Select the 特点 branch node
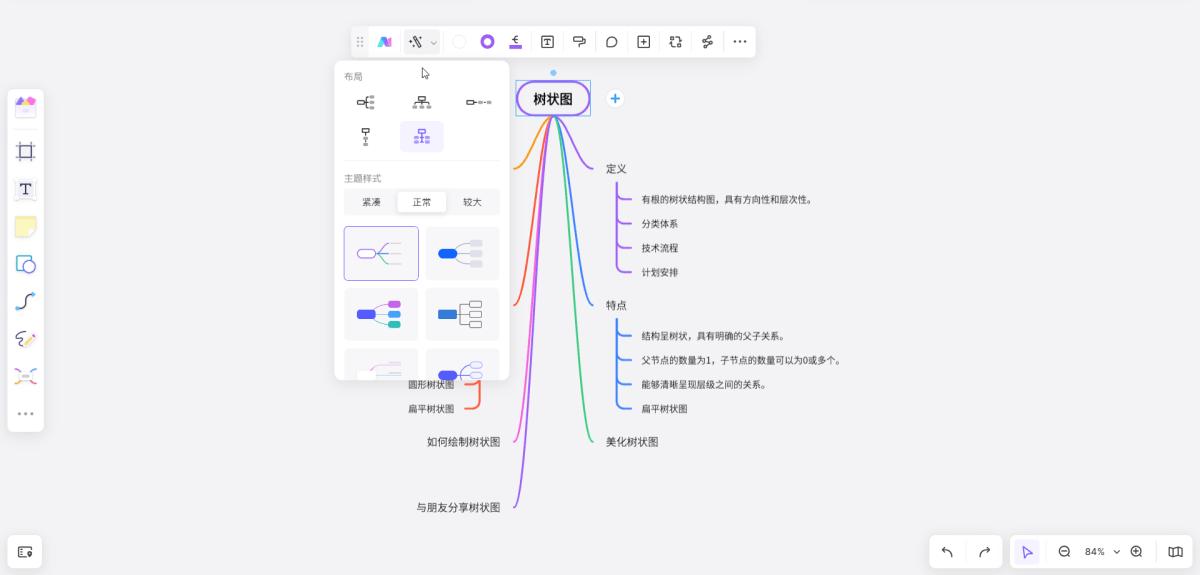This screenshot has width=1200, height=575. (x=616, y=305)
